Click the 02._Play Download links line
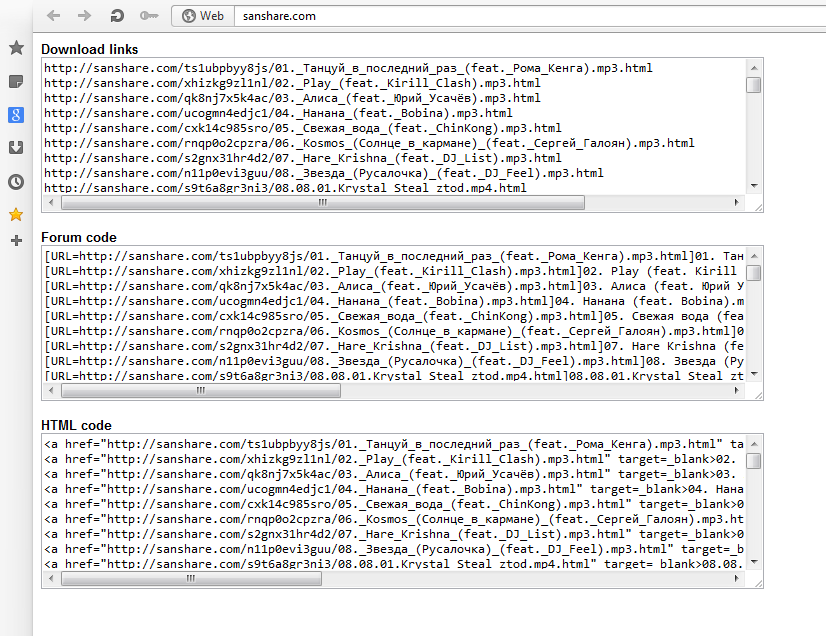Screen dimensions: 826x636 pos(292,83)
